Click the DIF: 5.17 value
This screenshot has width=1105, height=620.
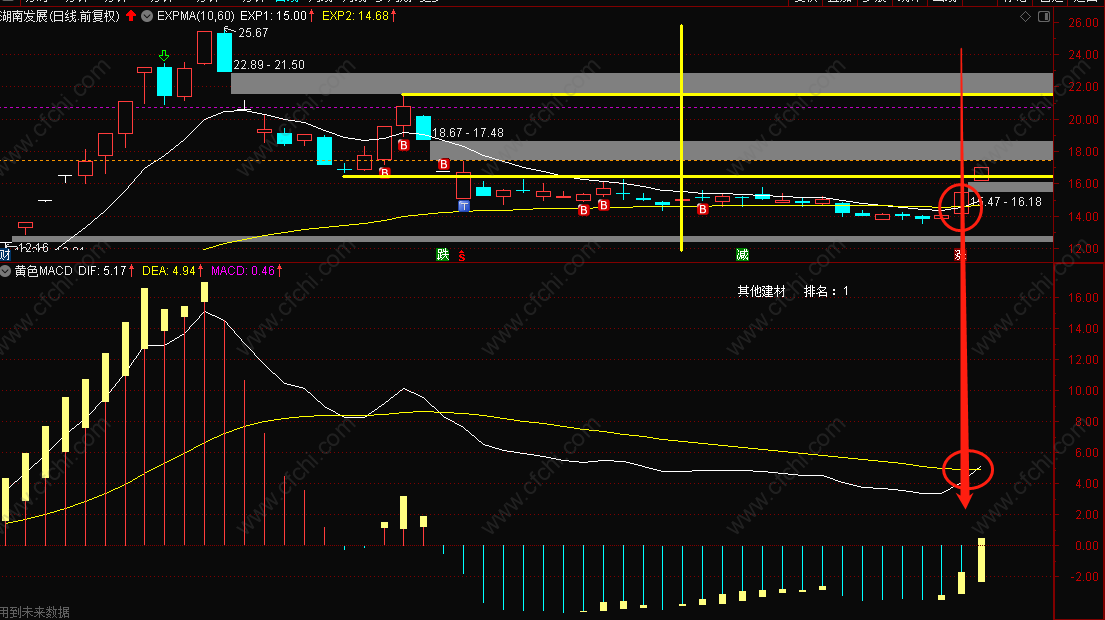point(102,271)
